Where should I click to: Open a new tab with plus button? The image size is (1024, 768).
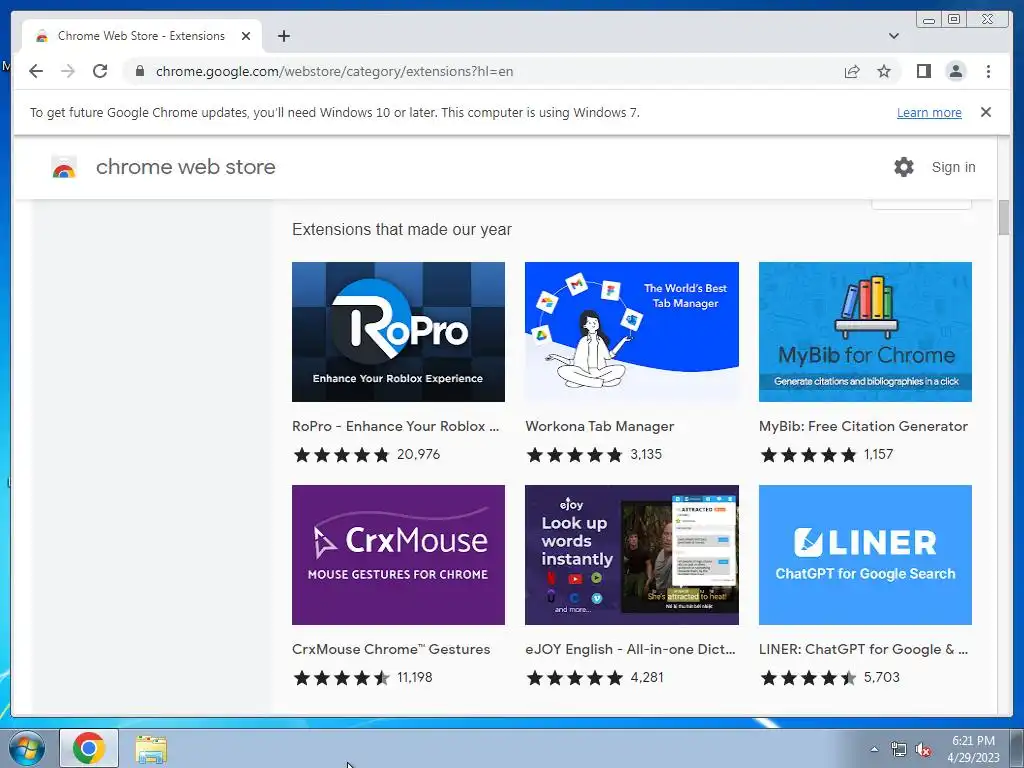(283, 36)
